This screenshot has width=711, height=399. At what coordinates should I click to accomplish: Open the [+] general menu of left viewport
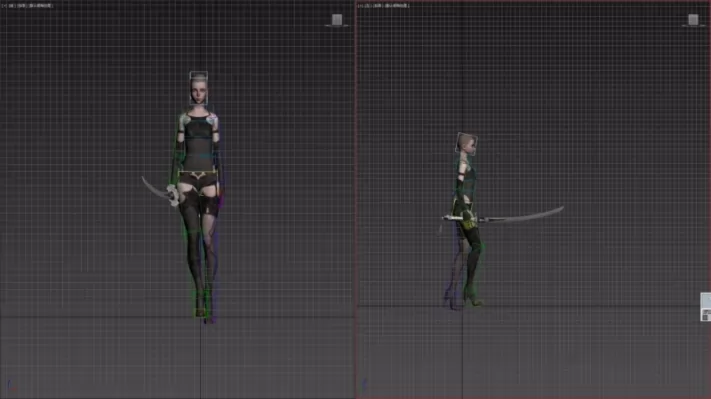point(360,6)
